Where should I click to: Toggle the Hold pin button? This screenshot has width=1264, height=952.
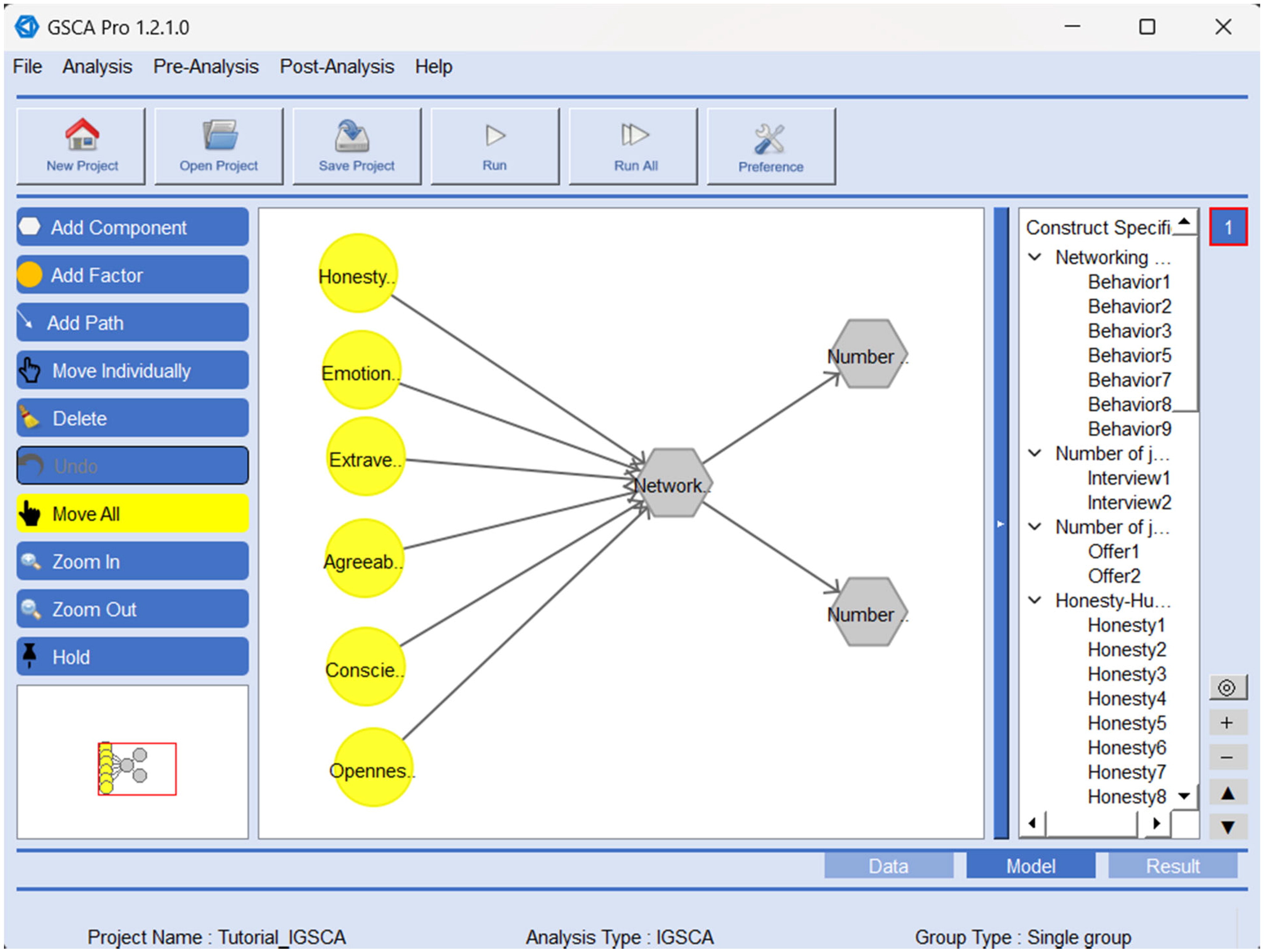133,657
